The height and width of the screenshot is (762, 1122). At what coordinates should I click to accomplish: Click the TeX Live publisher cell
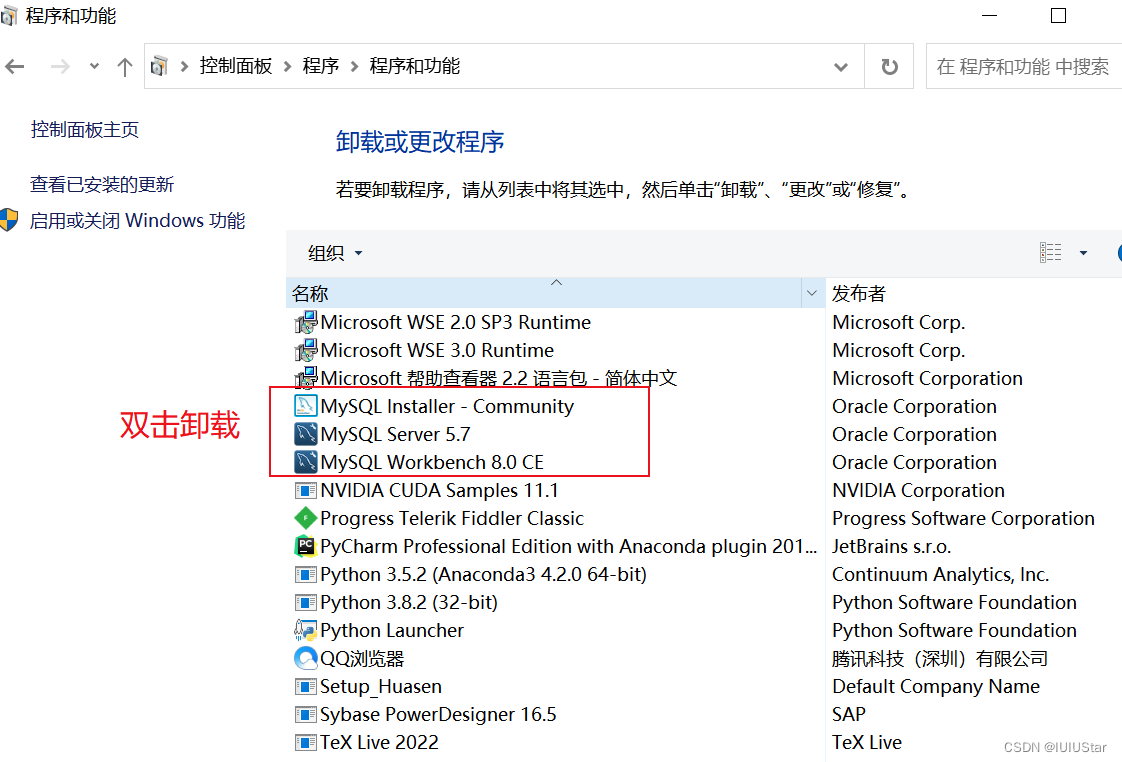coord(867,743)
